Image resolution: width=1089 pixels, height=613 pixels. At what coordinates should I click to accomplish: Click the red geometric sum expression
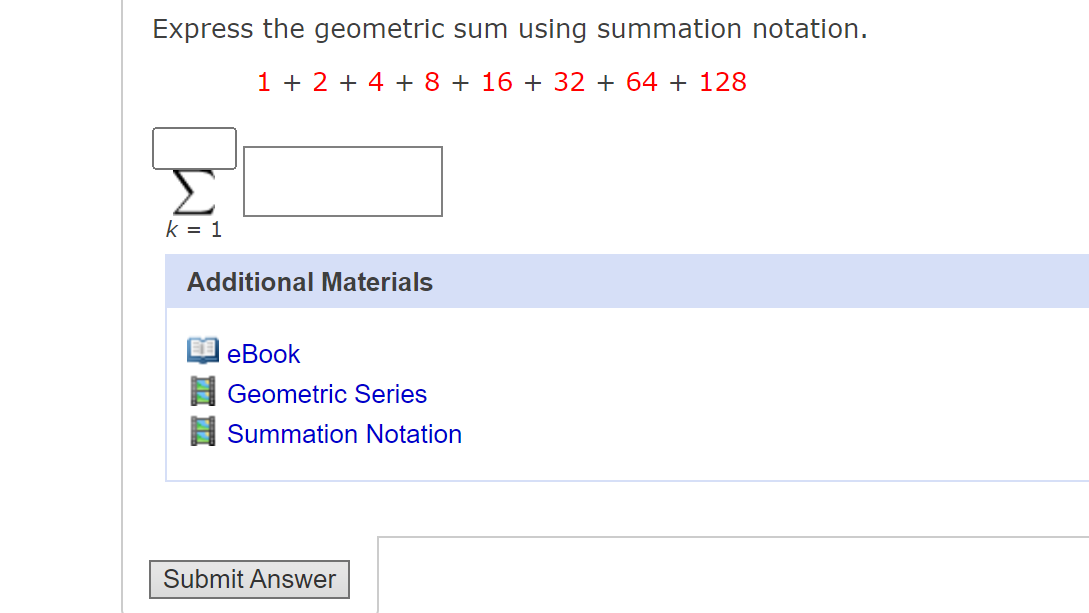tap(502, 82)
